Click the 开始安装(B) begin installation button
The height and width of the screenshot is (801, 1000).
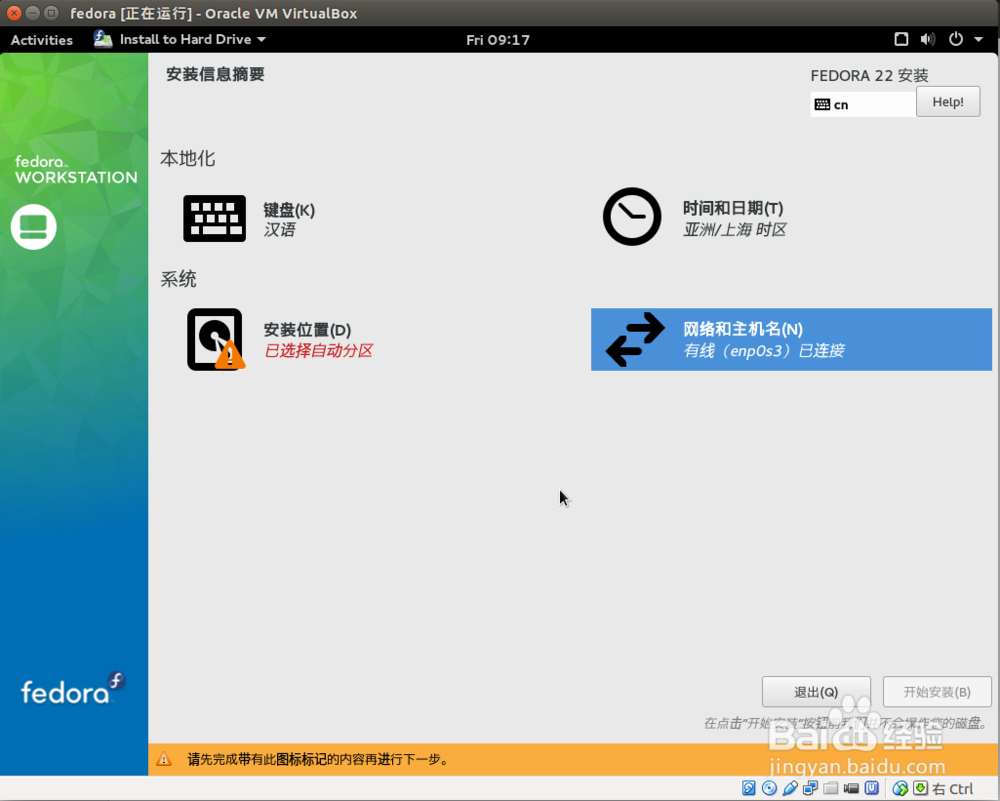[937, 692]
